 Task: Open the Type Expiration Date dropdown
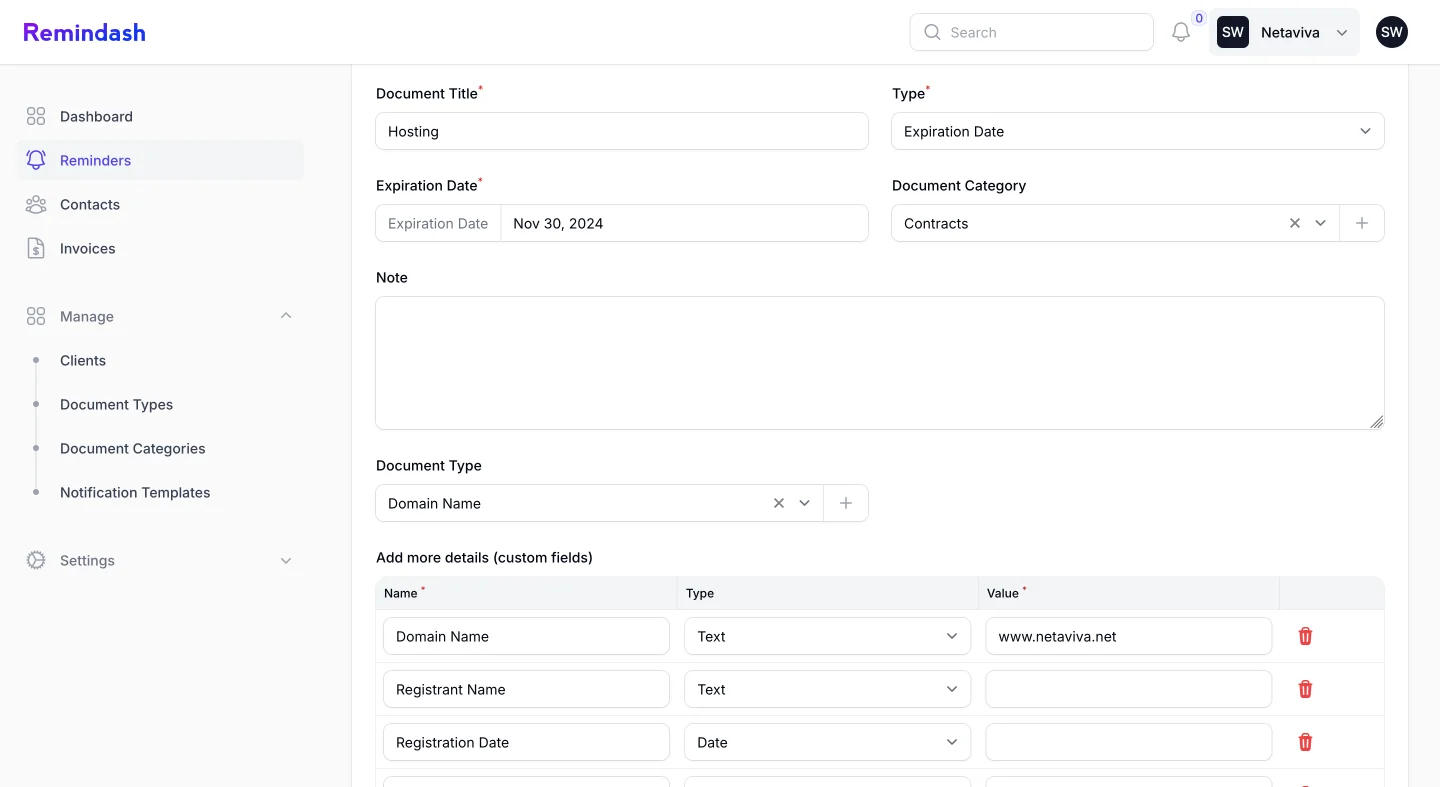1138,131
